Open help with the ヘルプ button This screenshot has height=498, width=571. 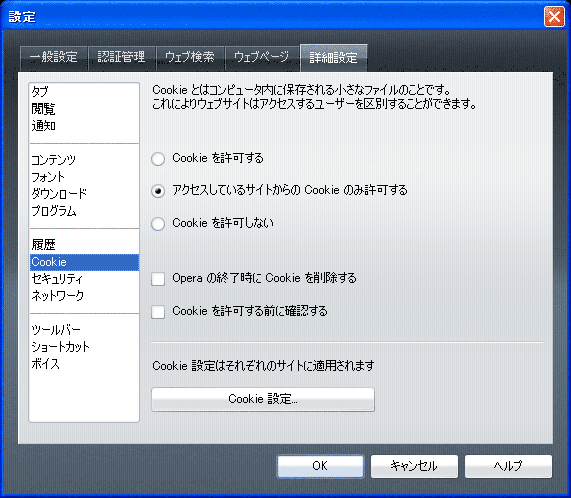pos(508,466)
